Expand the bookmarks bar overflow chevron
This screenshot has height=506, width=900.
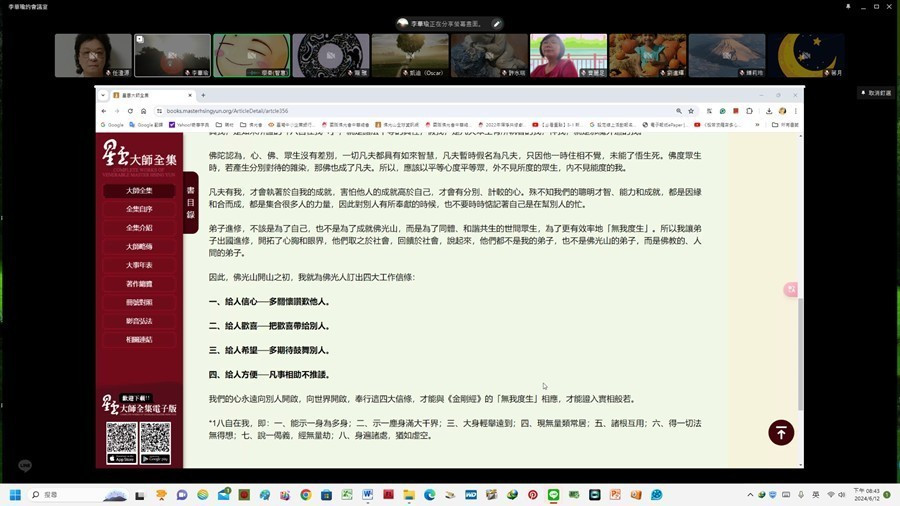click(758, 125)
